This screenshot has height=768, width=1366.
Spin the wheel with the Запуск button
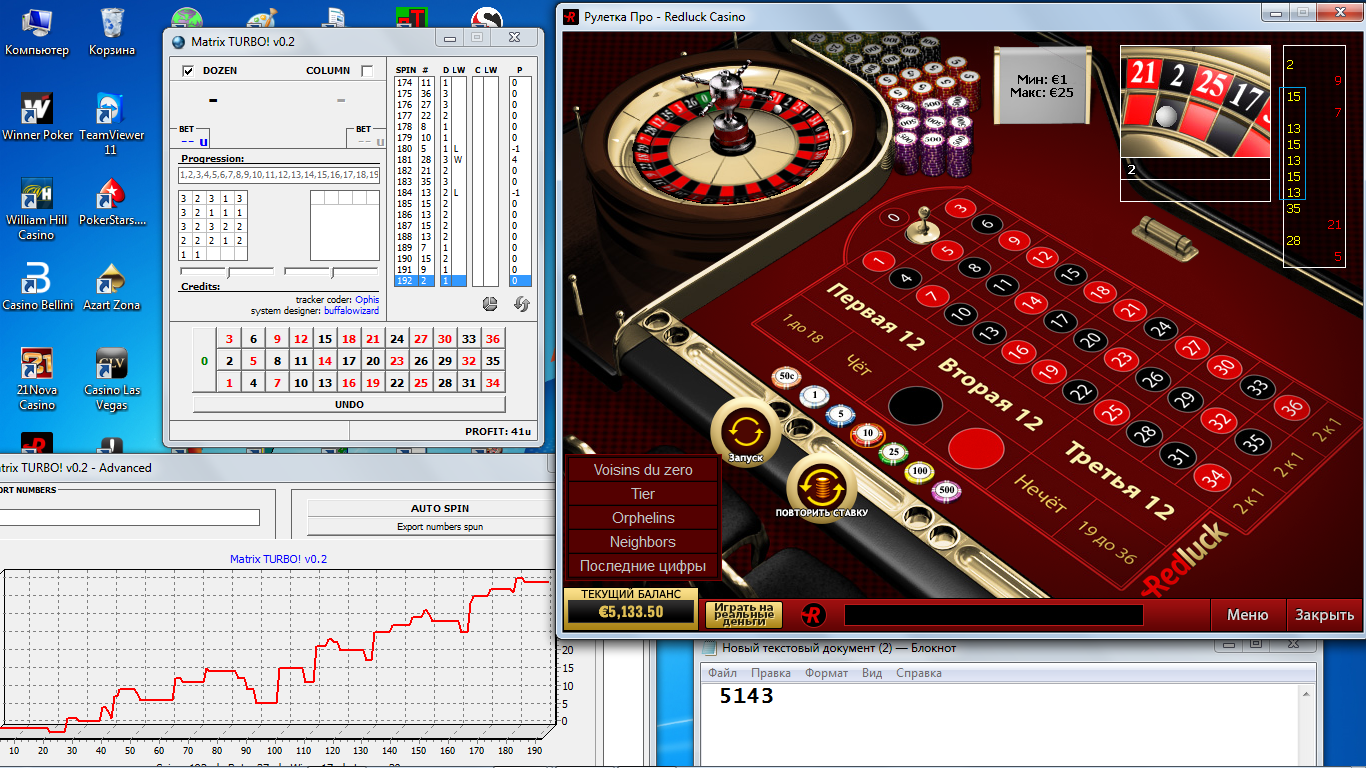745,432
